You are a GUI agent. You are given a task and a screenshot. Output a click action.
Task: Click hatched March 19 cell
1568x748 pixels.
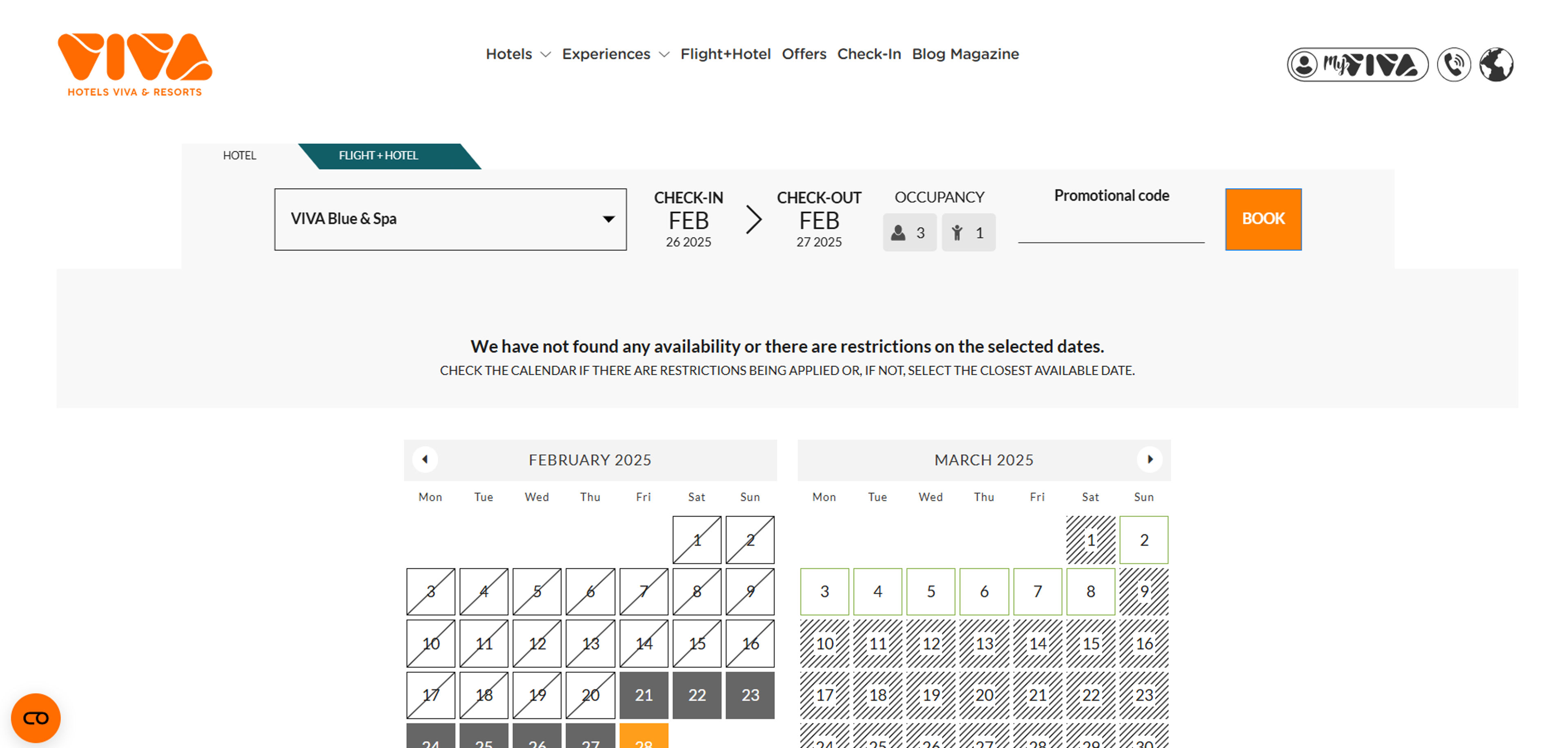[931, 695]
